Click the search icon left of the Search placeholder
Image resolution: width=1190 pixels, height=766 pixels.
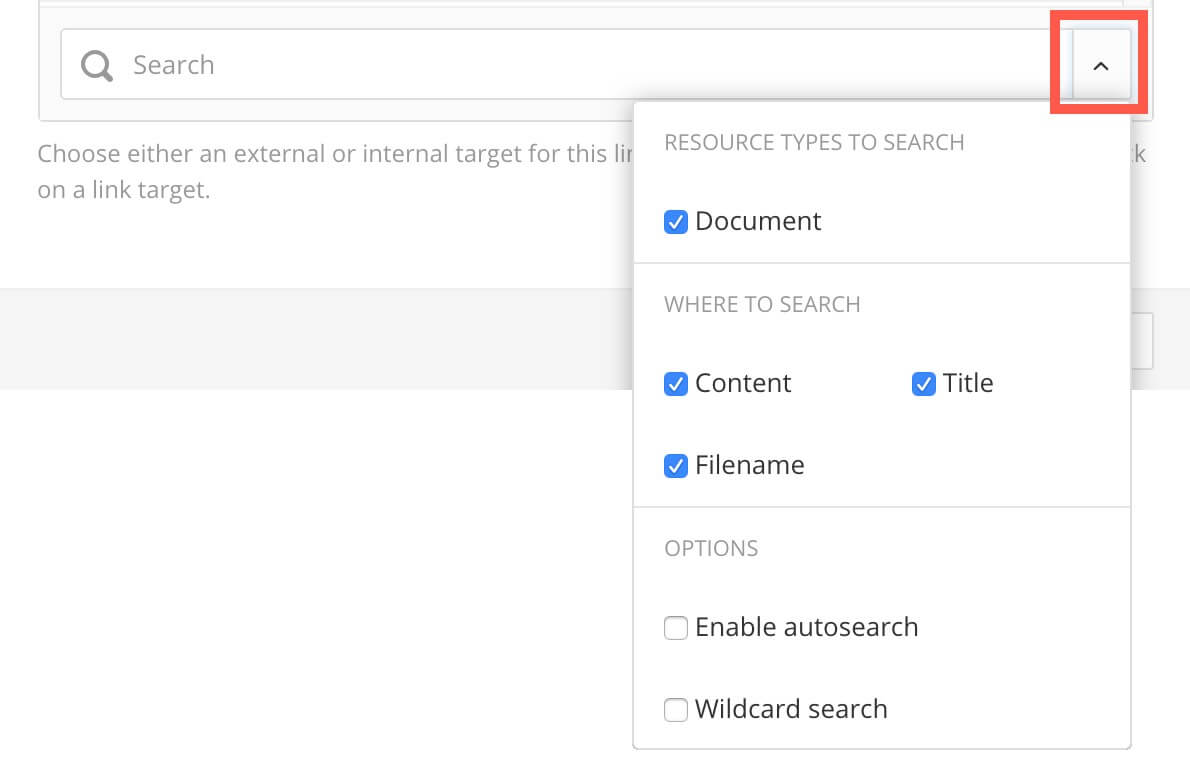pos(95,65)
